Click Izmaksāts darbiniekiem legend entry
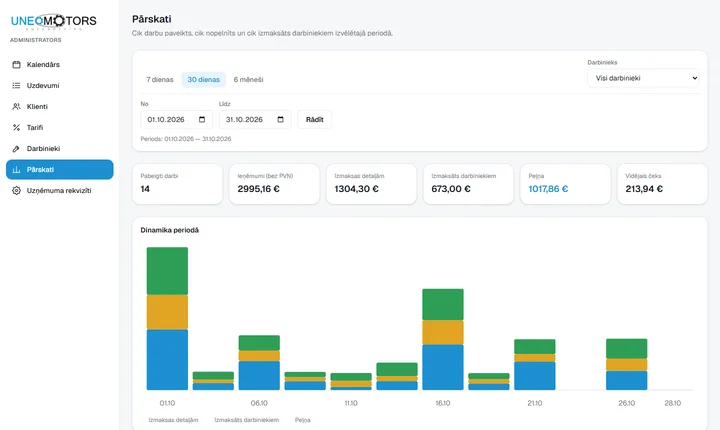Image resolution: width=720 pixels, height=430 pixels. (x=247, y=420)
